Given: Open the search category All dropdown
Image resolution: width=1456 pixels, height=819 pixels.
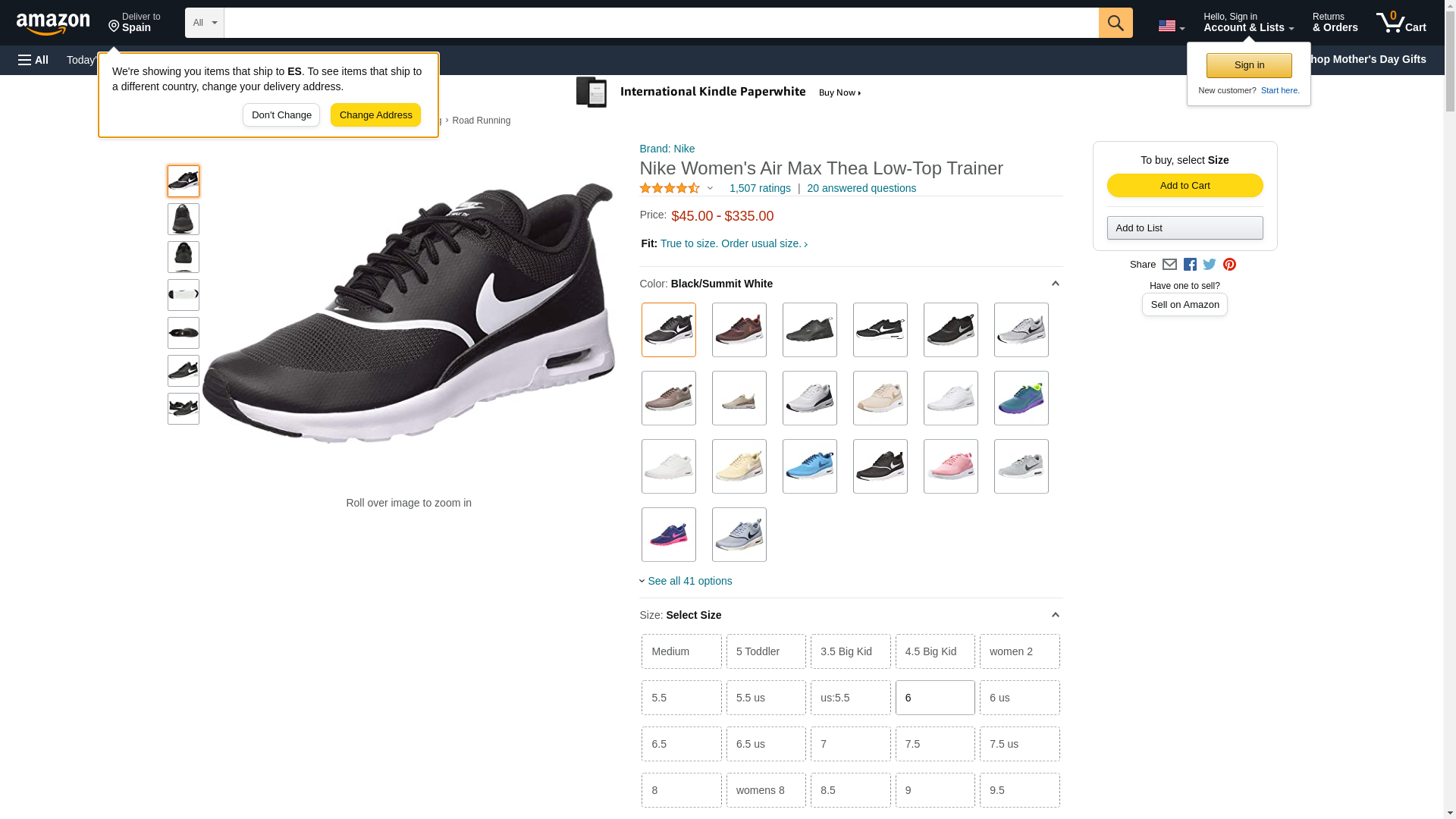Looking at the screenshot, I should point(204,23).
